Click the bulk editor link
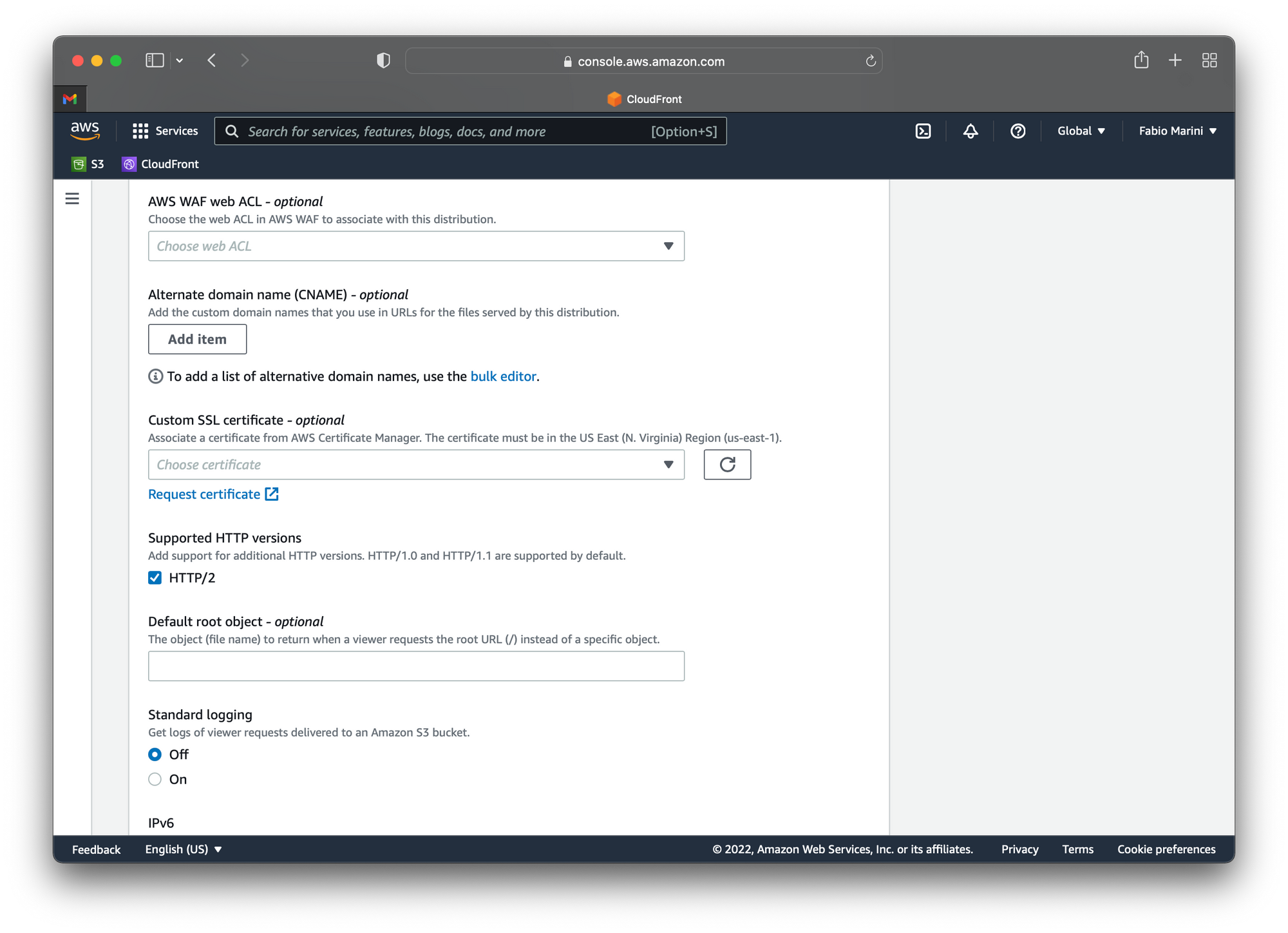 pos(502,376)
